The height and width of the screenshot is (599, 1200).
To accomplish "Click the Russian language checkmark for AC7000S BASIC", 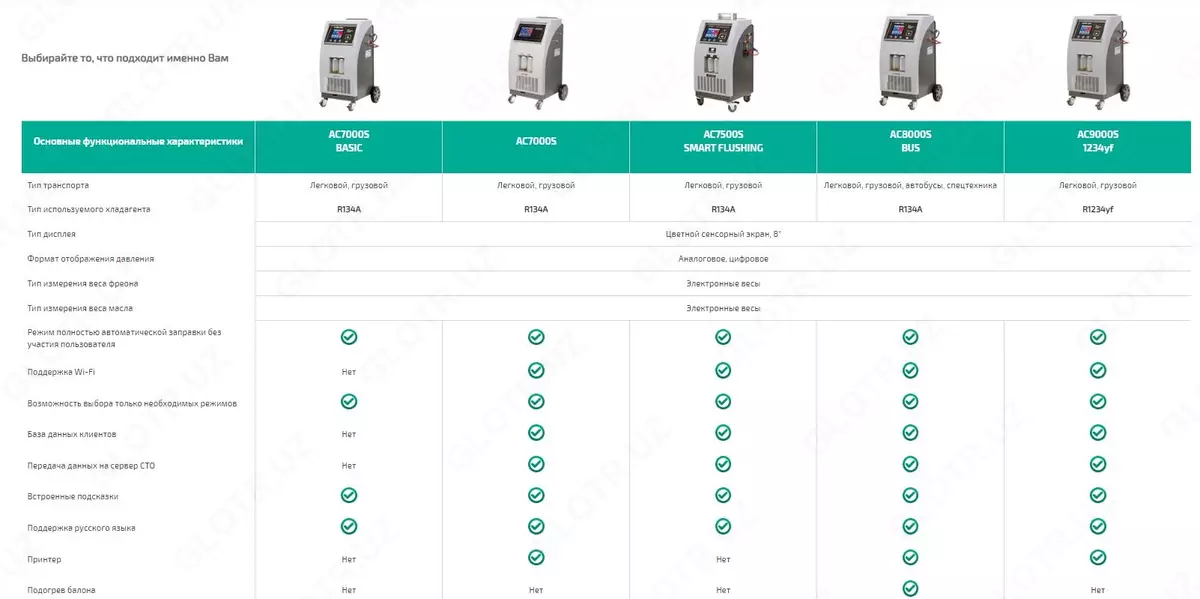I will point(348,526).
